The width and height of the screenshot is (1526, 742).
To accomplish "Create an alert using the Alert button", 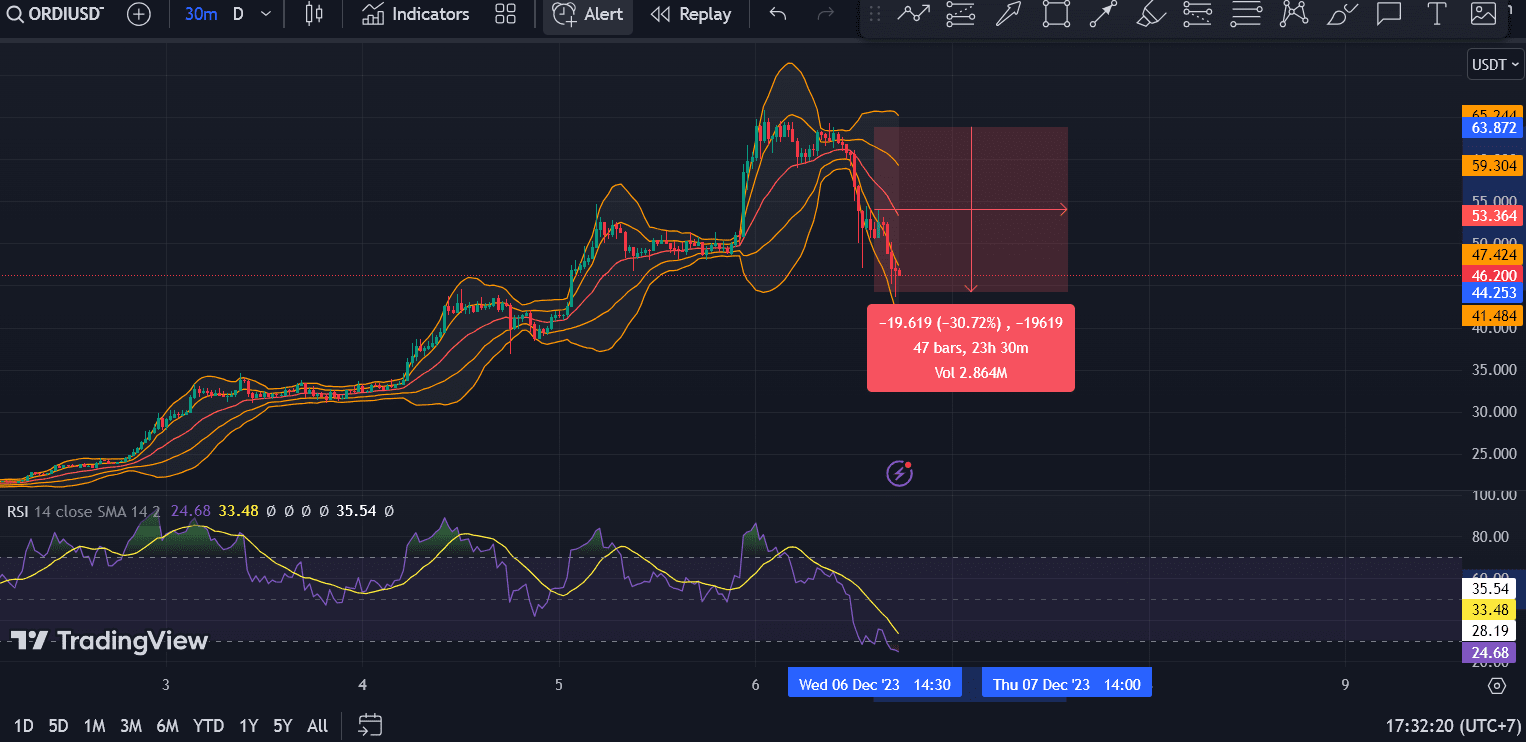I will coord(588,14).
